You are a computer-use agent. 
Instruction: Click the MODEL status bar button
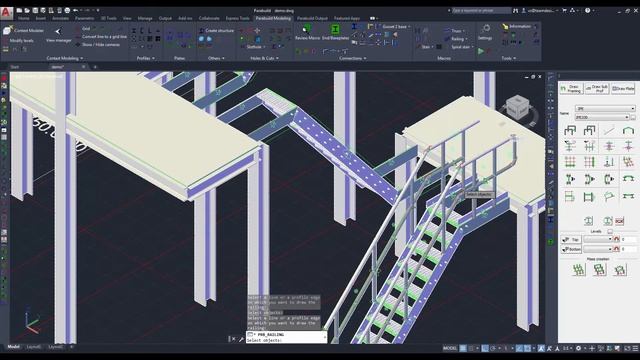coord(450,348)
